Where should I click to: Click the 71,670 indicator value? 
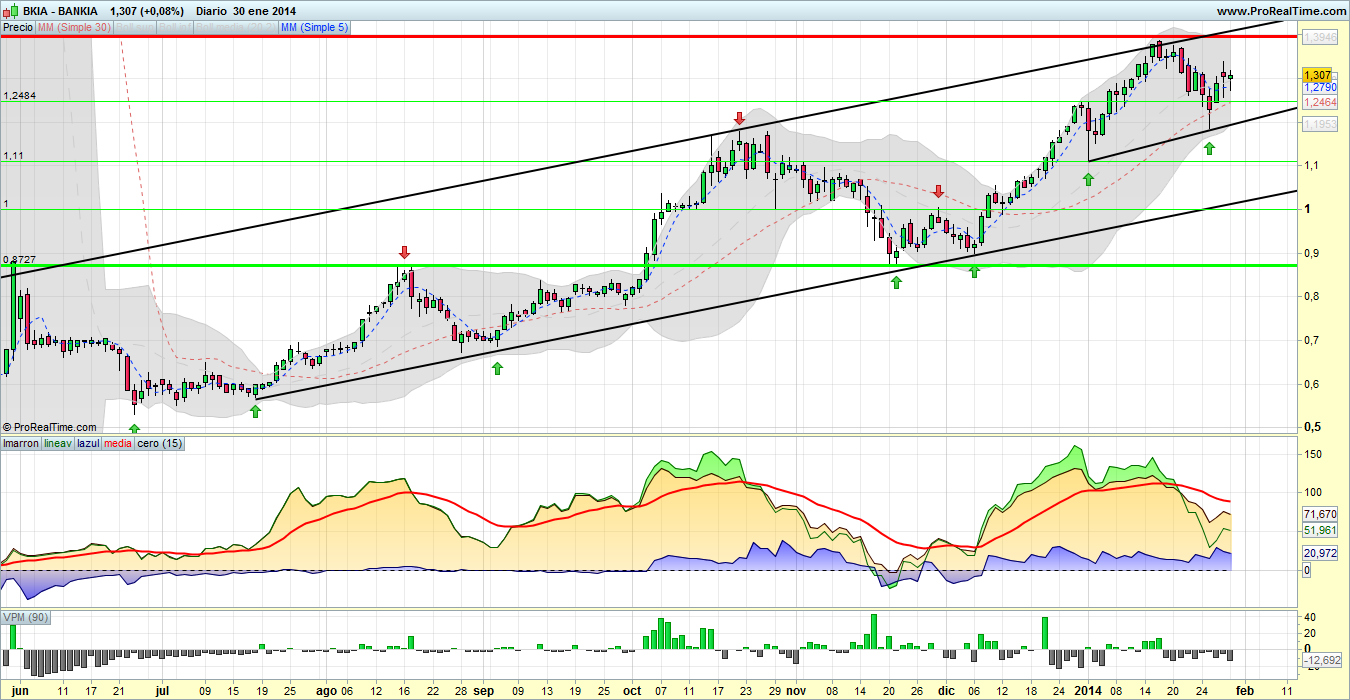coord(1319,514)
